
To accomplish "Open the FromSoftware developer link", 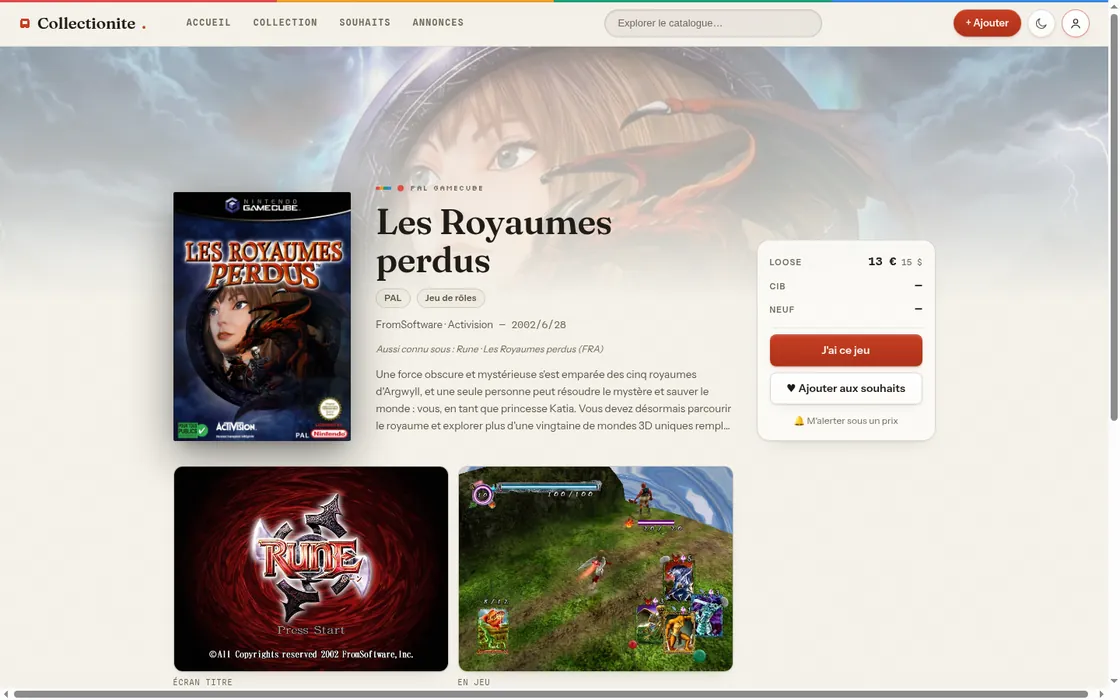I will click(x=409, y=324).
